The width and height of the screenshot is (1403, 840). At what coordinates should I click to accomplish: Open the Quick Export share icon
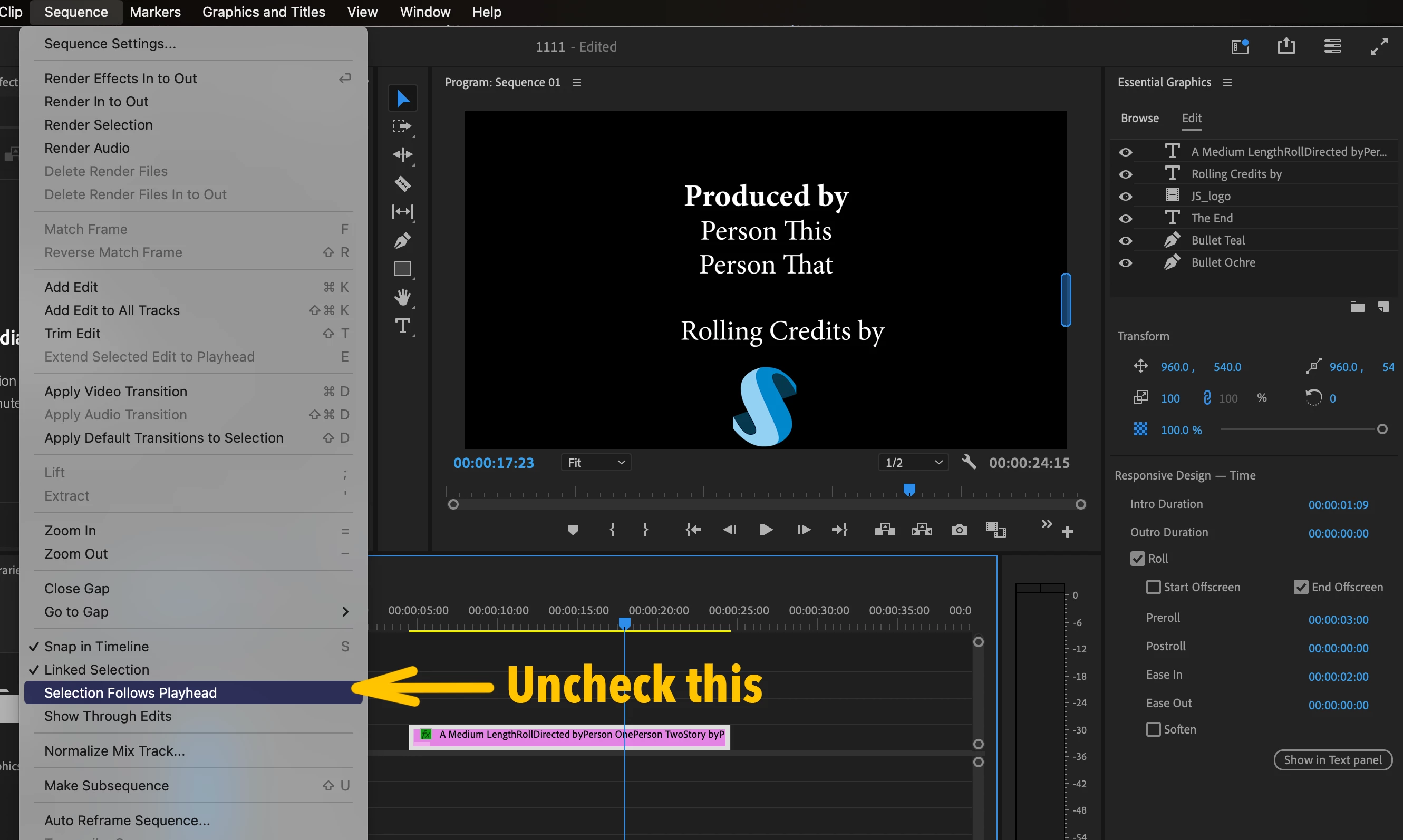point(1286,46)
